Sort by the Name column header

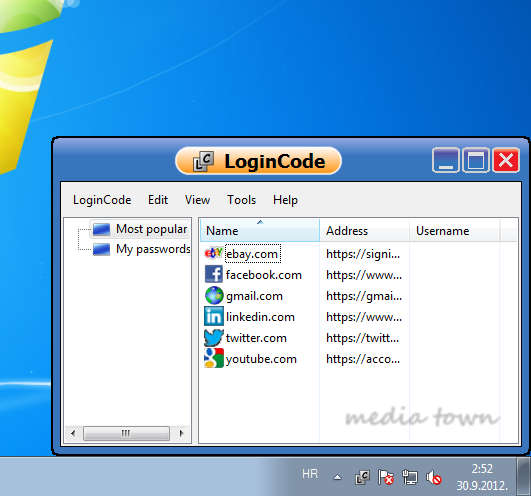coord(260,231)
